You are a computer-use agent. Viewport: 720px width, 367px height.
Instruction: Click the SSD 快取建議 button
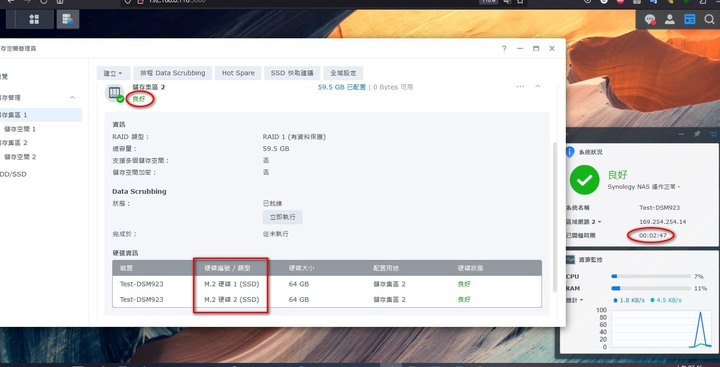[x=292, y=73]
